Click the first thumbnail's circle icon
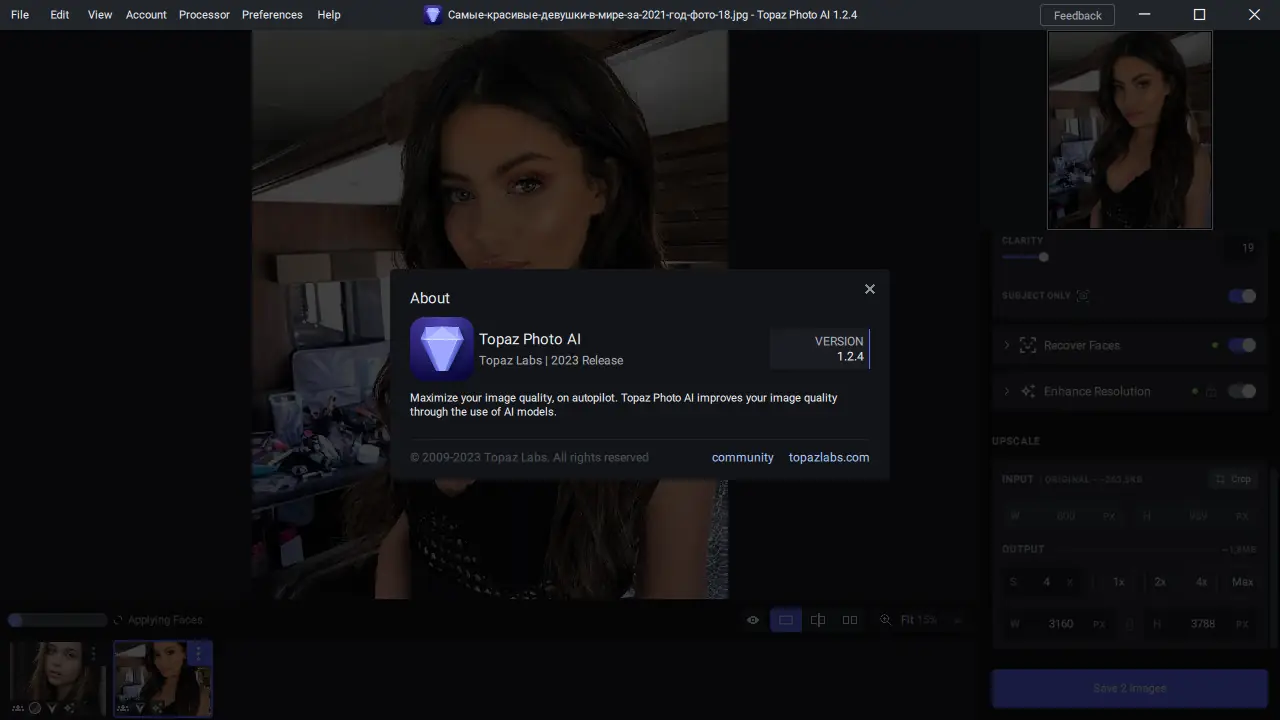This screenshot has height=720, width=1280. [34, 708]
